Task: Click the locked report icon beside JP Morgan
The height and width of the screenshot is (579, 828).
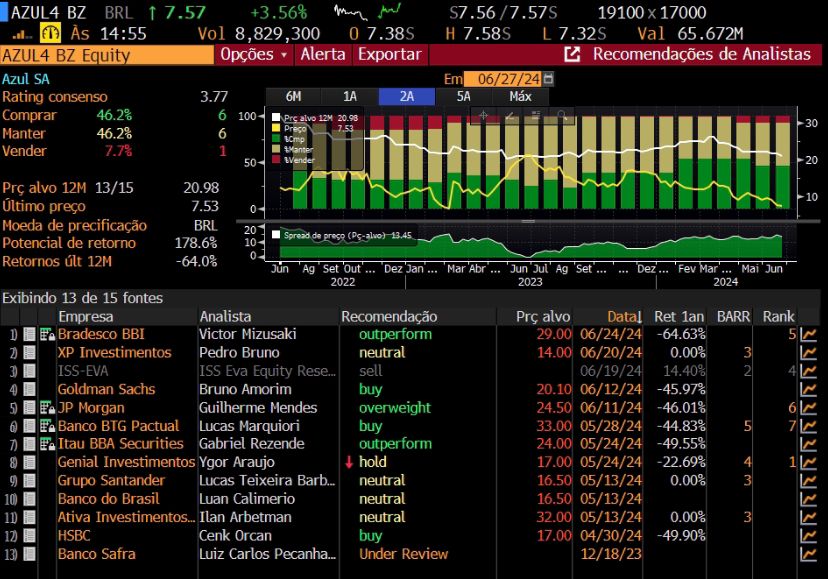Action: click(47, 408)
